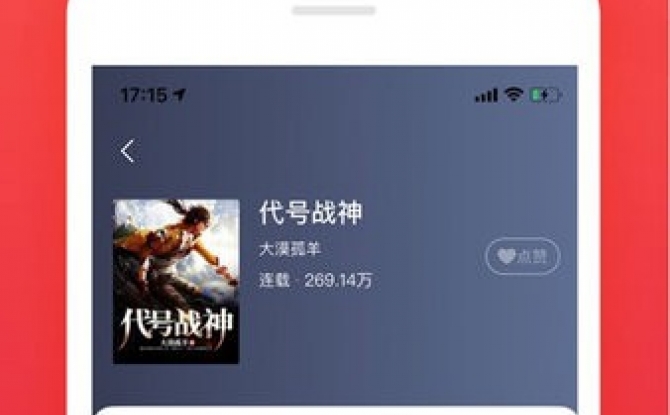Open the 代号战神 book cover thumbnail
The image size is (670, 415).
coord(176,282)
